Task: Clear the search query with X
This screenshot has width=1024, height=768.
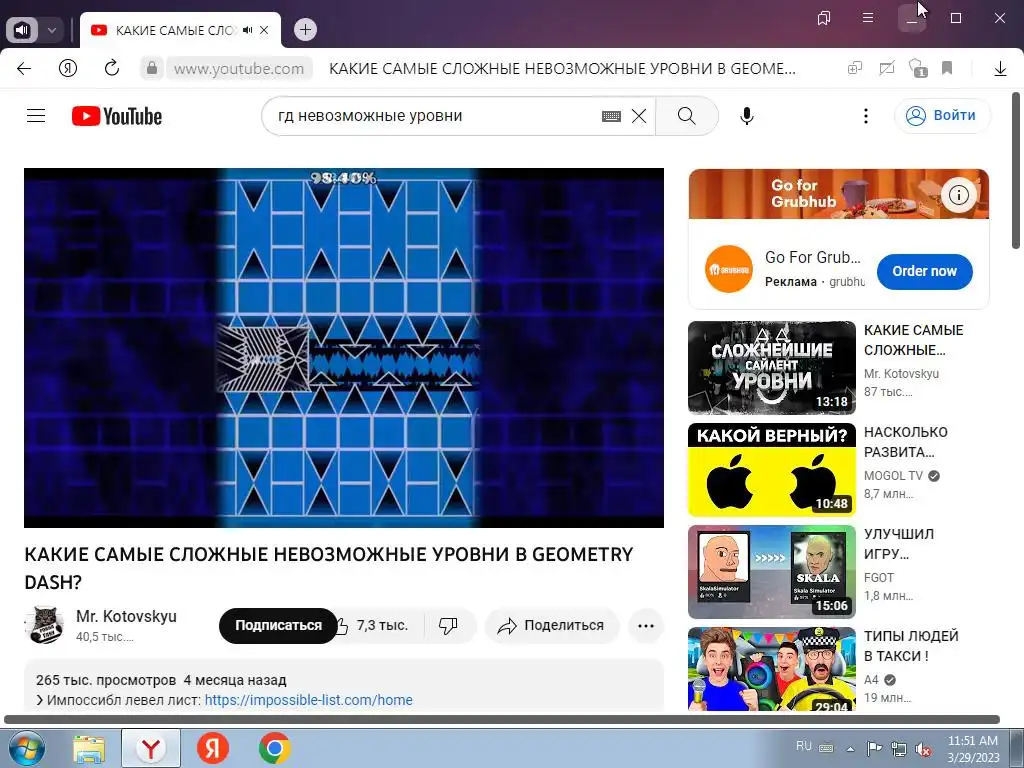Action: [x=639, y=116]
